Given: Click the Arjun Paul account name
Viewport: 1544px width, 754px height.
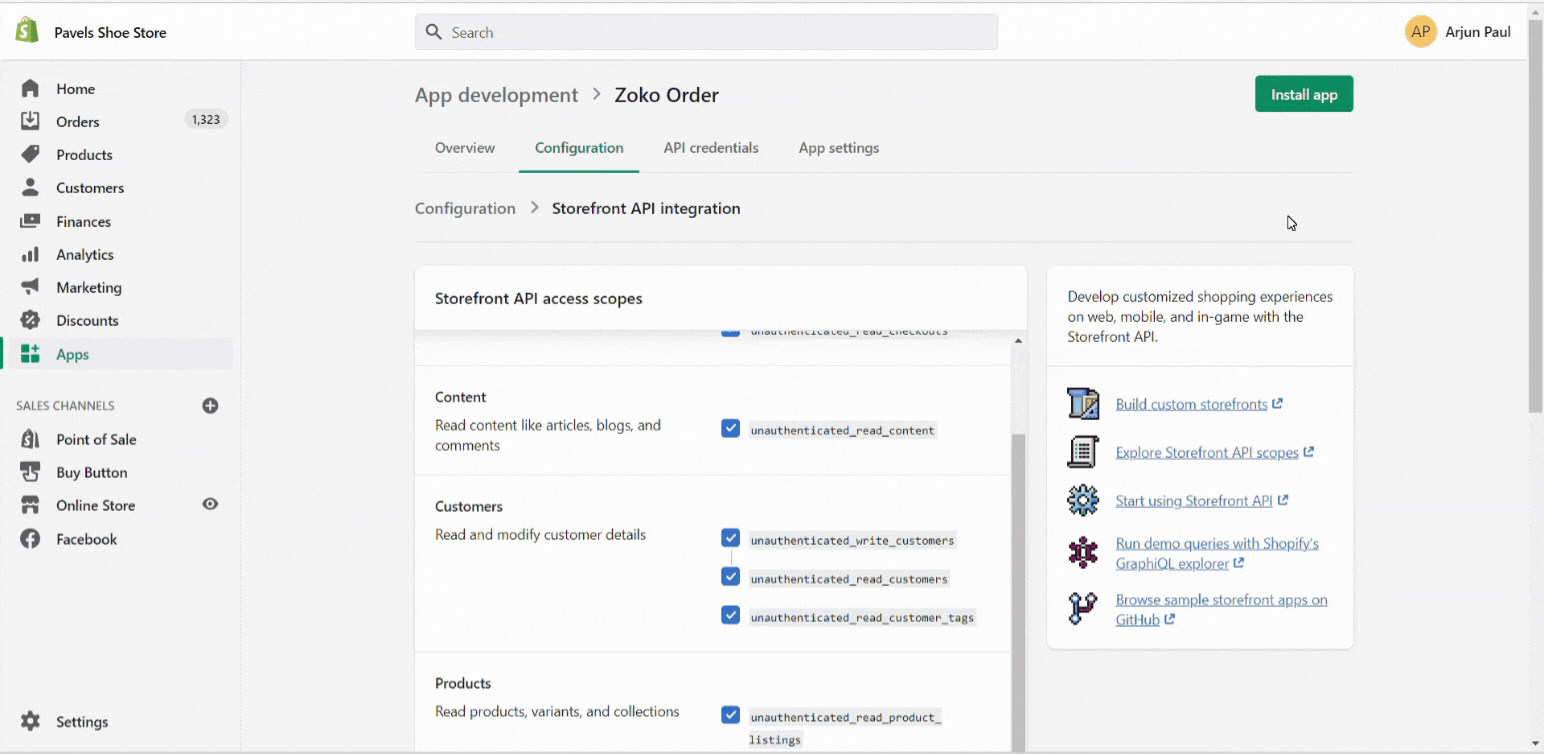Looking at the screenshot, I should 1478,32.
